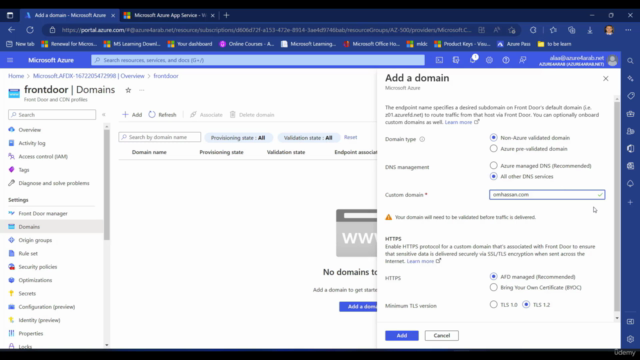The height and width of the screenshot is (360, 640).
Task: Click the Delete domain command
Action: coord(252,115)
